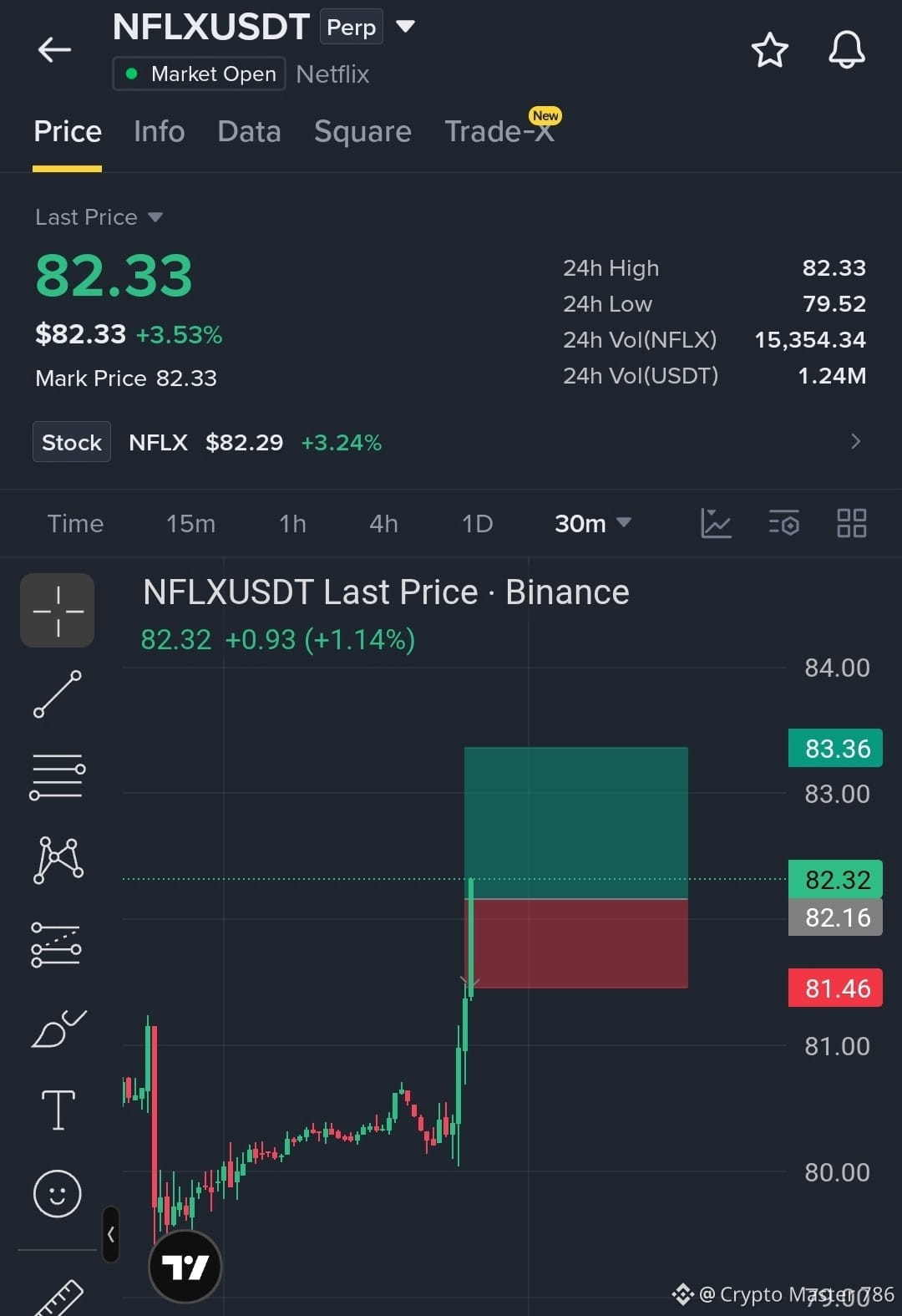Image resolution: width=902 pixels, height=1316 pixels.
Task: Open the NFLXUSDT pair selector dropdown arrow
Action: tap(405, 27)
